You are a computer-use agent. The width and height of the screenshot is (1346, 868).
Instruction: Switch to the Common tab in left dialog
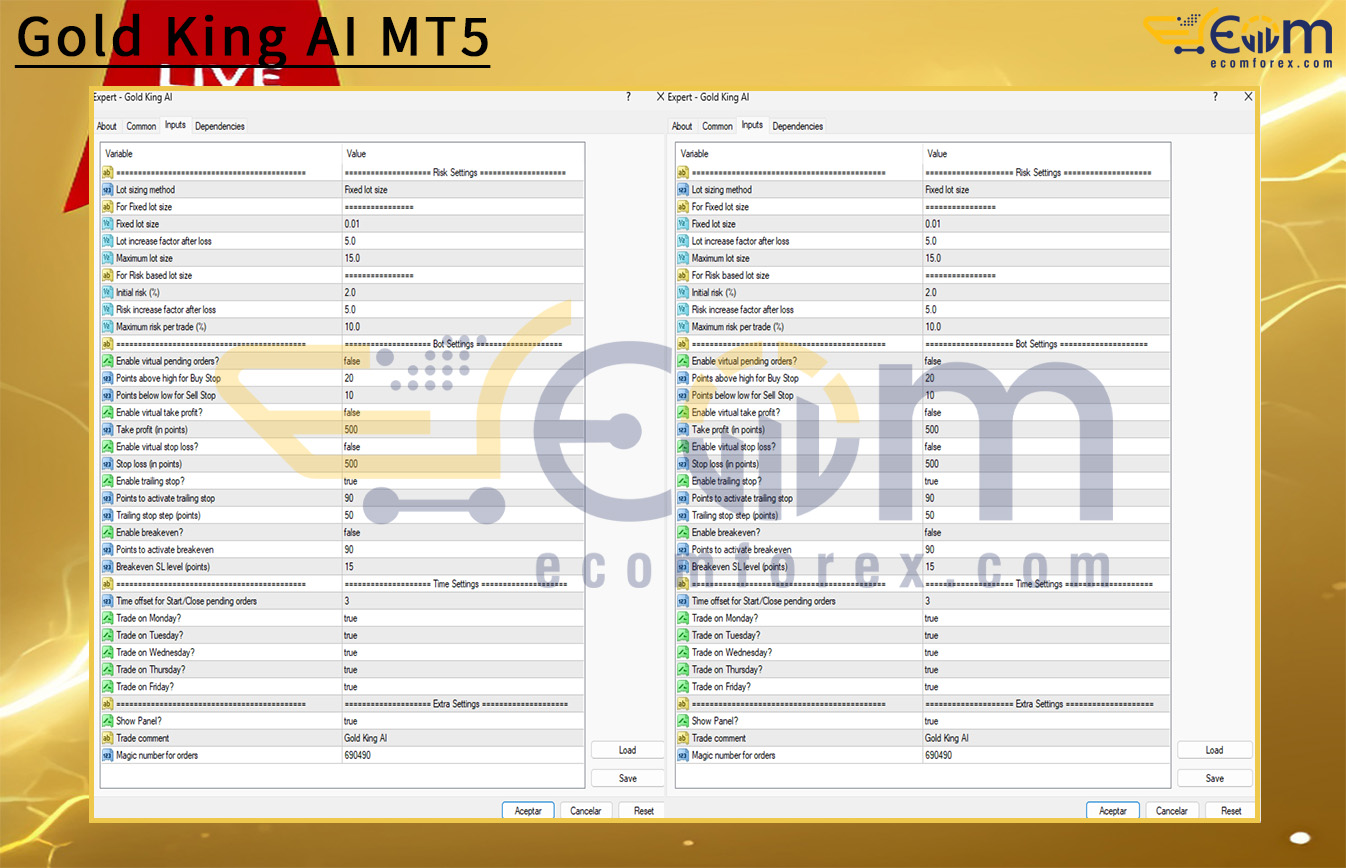(x=141, y=127)
